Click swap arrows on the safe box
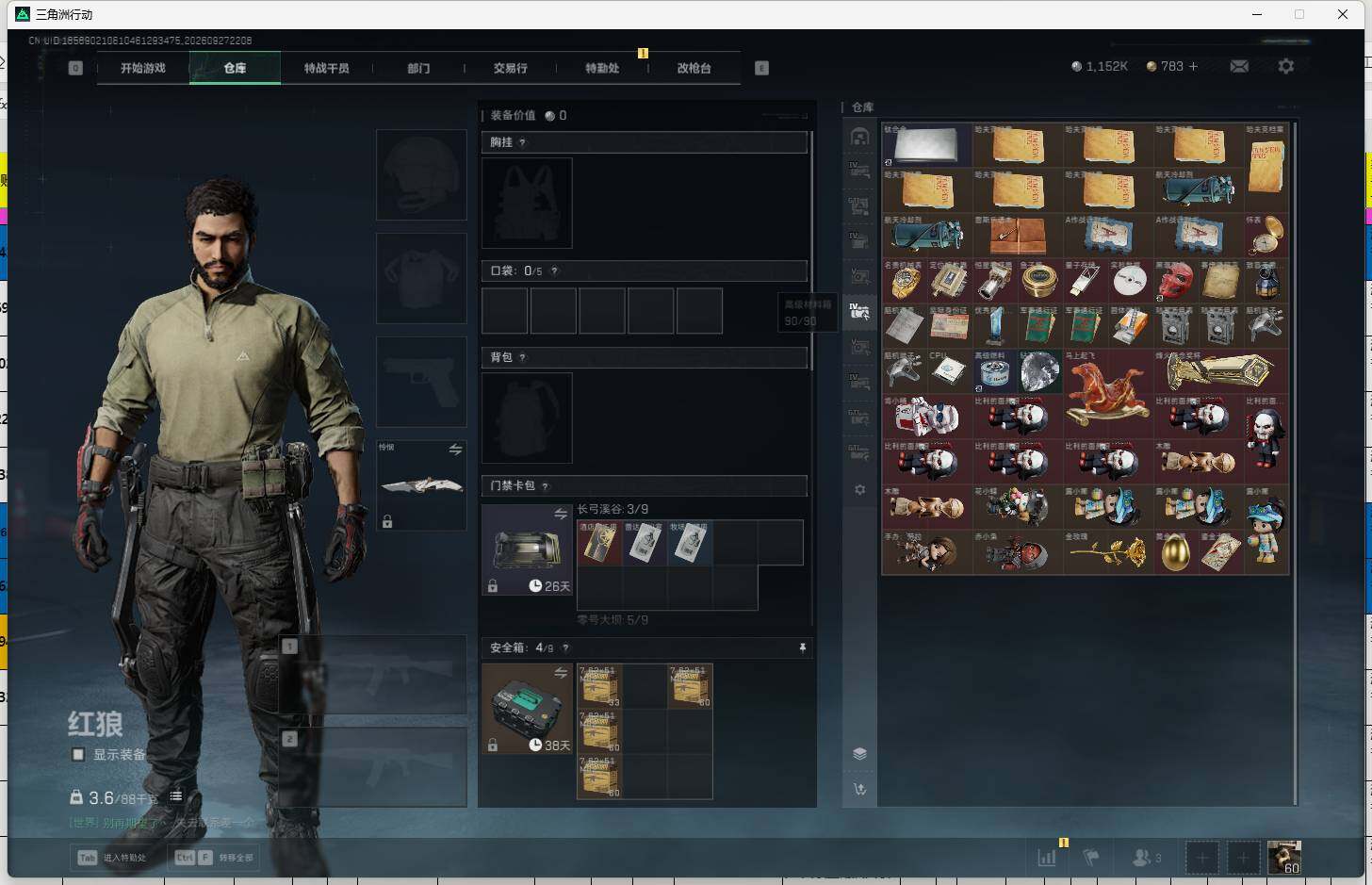The height and width of the screenshot is (885, 1372). (561, 673)
